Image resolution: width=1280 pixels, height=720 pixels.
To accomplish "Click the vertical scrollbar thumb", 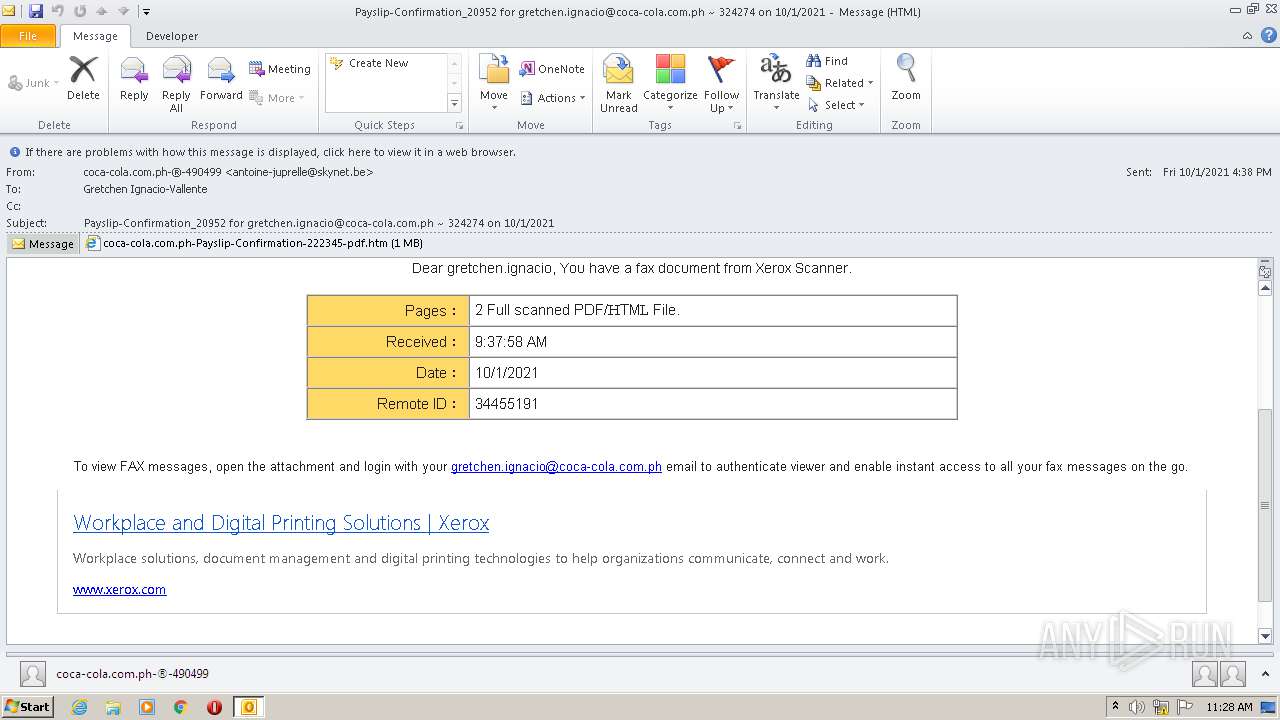I will 1265,505.
